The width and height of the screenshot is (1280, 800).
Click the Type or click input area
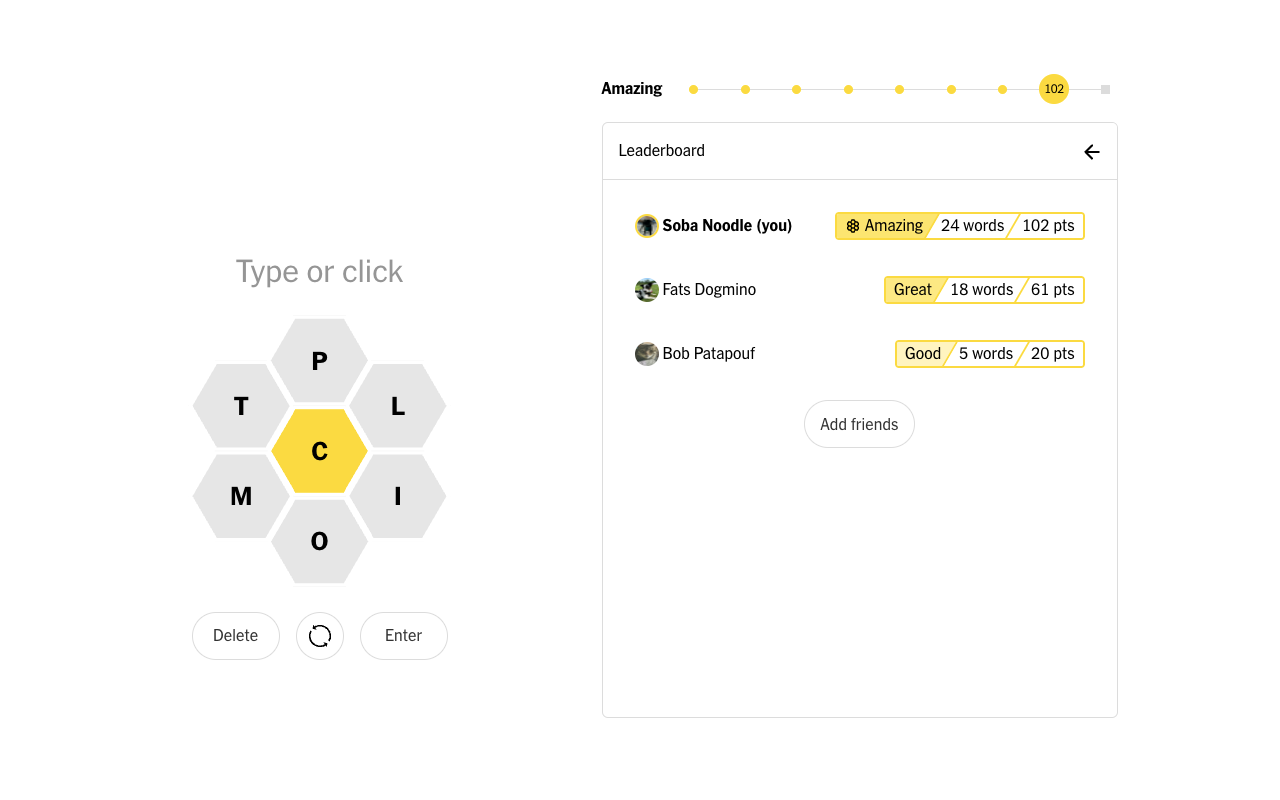pos(319,272)
